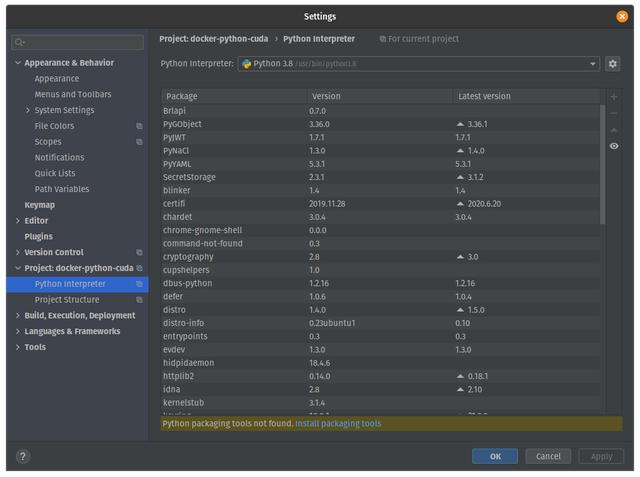This screenshot has width=640, height=477.
Task: Select the idna package row
Action: (380, 389)
